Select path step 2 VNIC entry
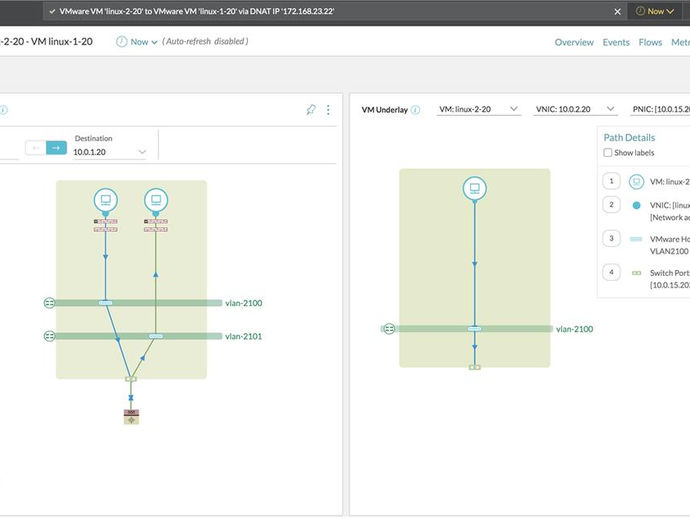 coord(646,211)
